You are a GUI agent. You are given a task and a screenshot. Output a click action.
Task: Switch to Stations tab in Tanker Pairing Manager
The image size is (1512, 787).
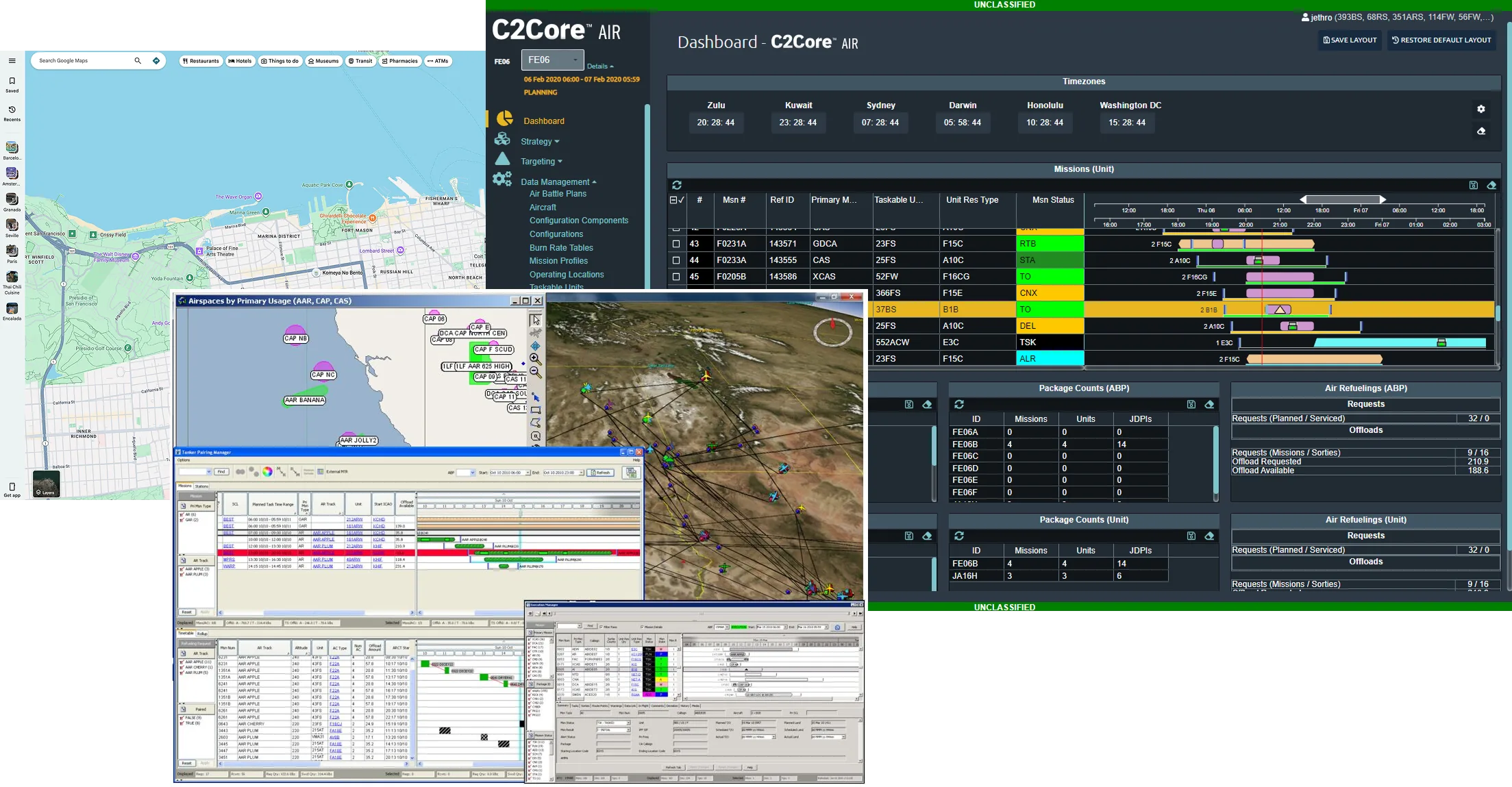click(202, 486)
